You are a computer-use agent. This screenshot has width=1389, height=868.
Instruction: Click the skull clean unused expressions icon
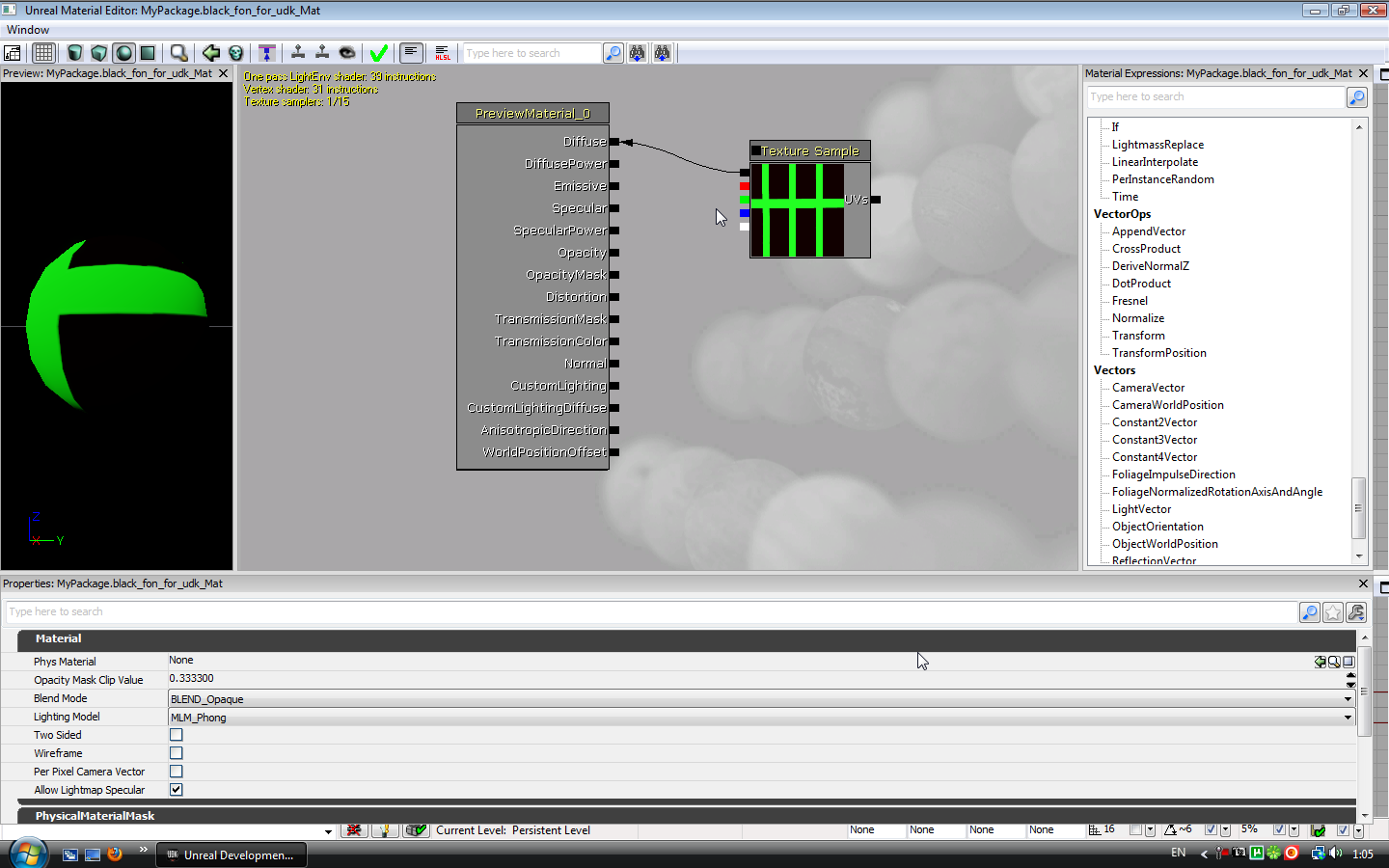coord(236,53)
